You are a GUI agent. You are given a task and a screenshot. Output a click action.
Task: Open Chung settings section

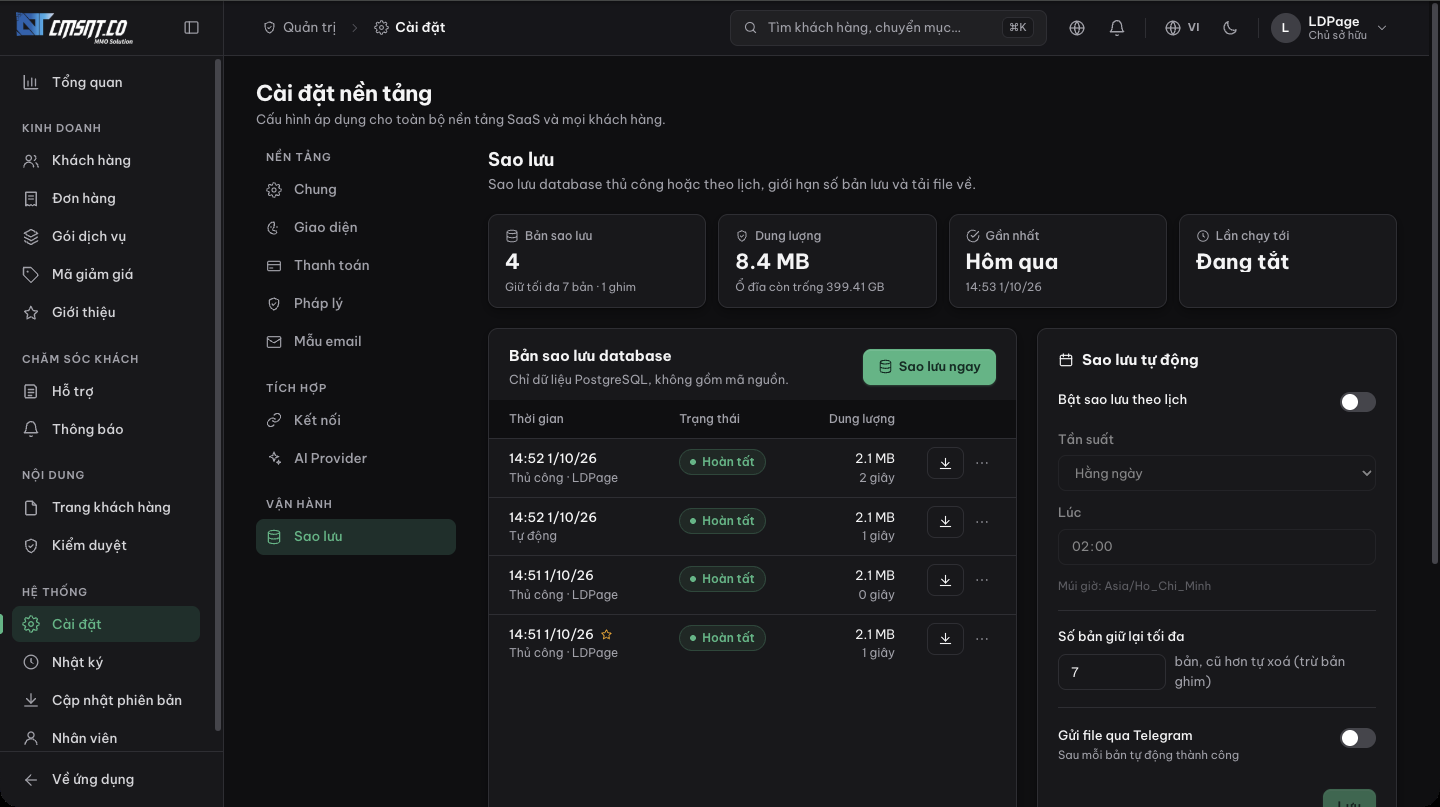click(x=355, y=190)
